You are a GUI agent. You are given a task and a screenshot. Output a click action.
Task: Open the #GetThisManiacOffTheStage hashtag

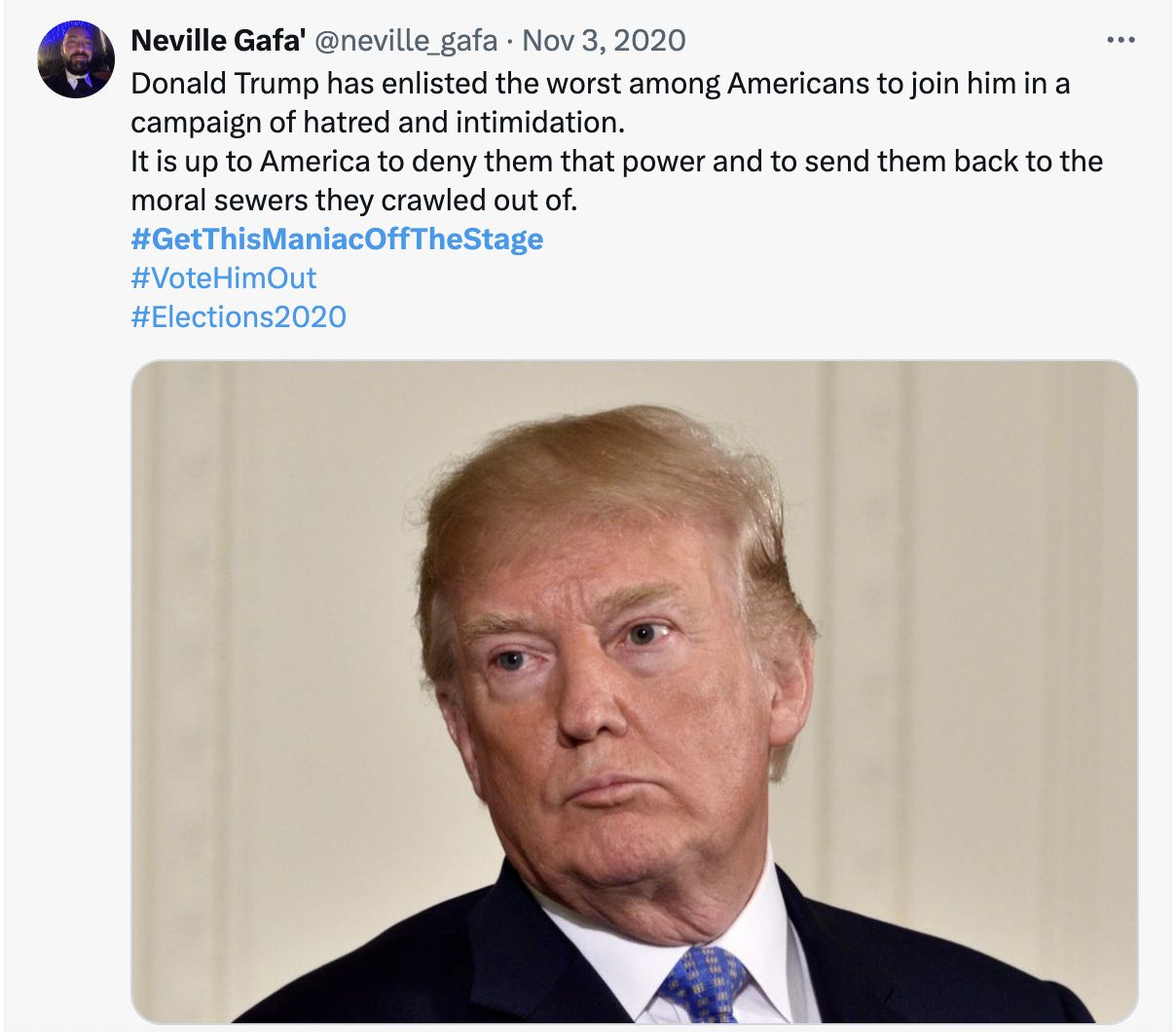tap(337, 239)
